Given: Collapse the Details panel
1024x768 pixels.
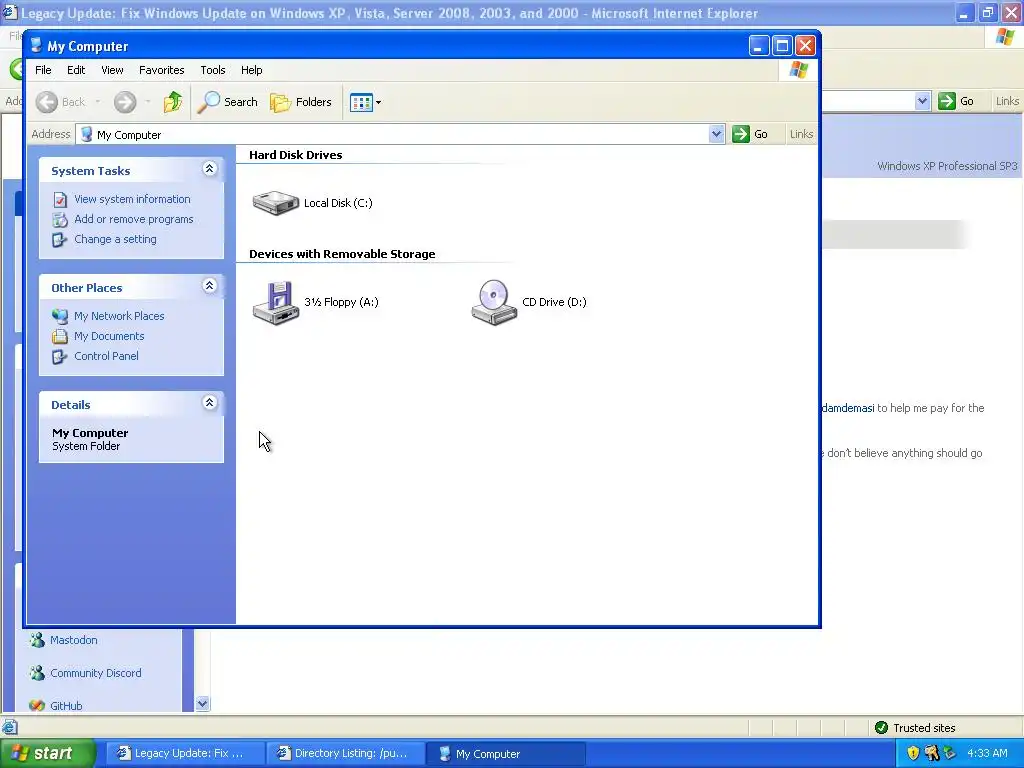Looking at the screenshot, I should pyautogui.click(x=210, y=403).
